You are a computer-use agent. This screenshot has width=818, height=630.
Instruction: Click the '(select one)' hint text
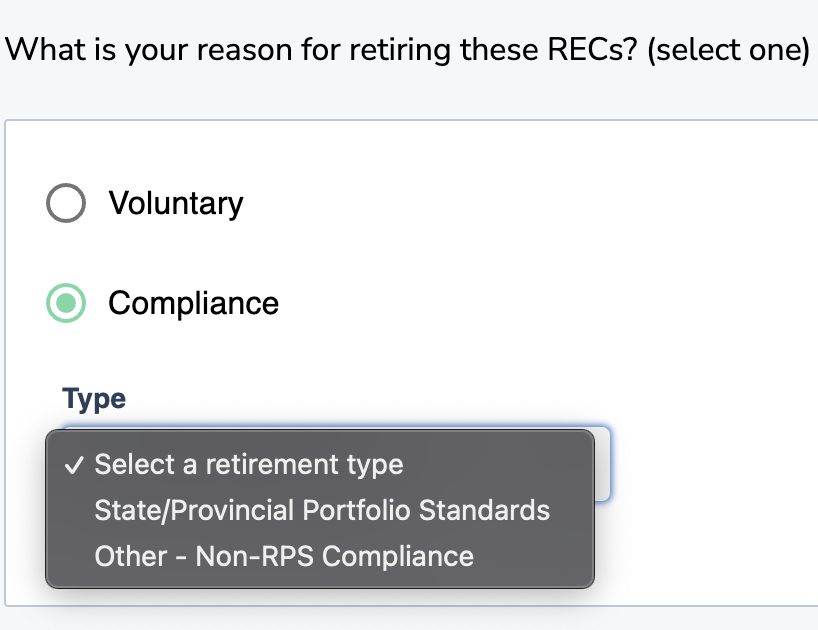tap(728, 50)
